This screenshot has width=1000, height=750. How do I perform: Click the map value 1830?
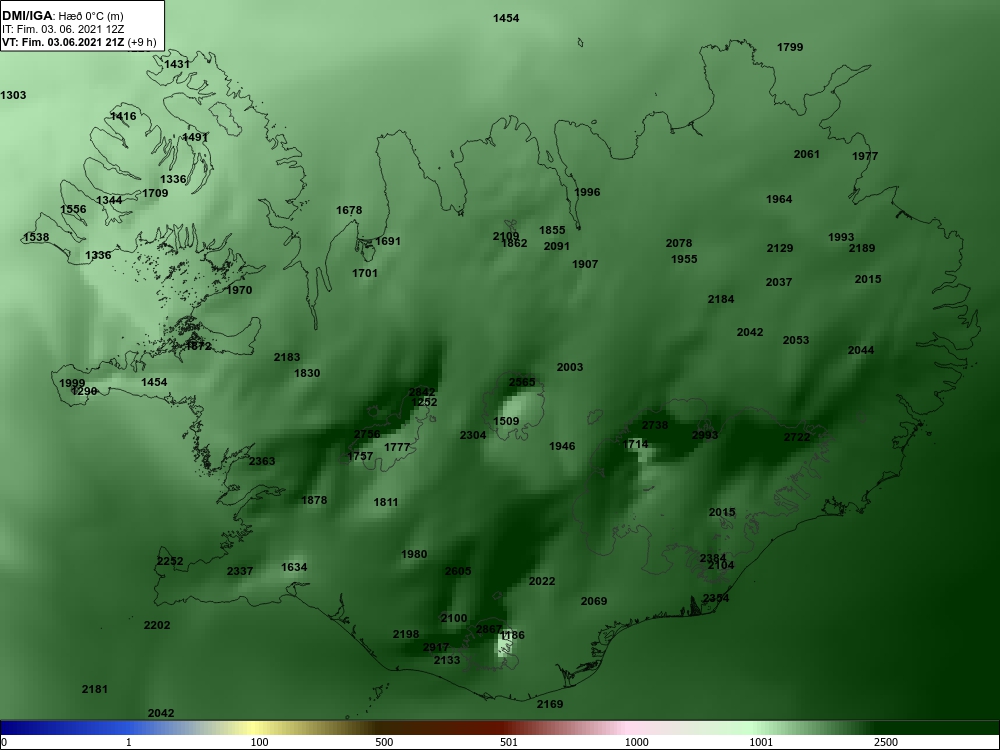(307, 373)
